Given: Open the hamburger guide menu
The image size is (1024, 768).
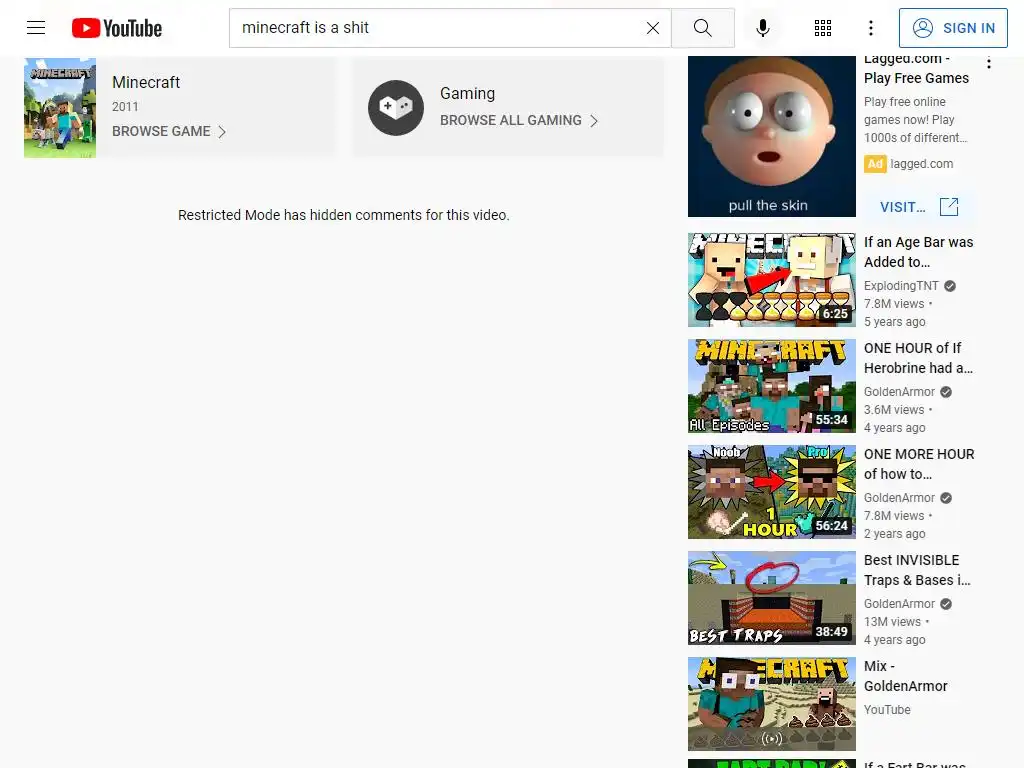Looking at the screenshot, I should pyautogui.click(x=36, y=27).
